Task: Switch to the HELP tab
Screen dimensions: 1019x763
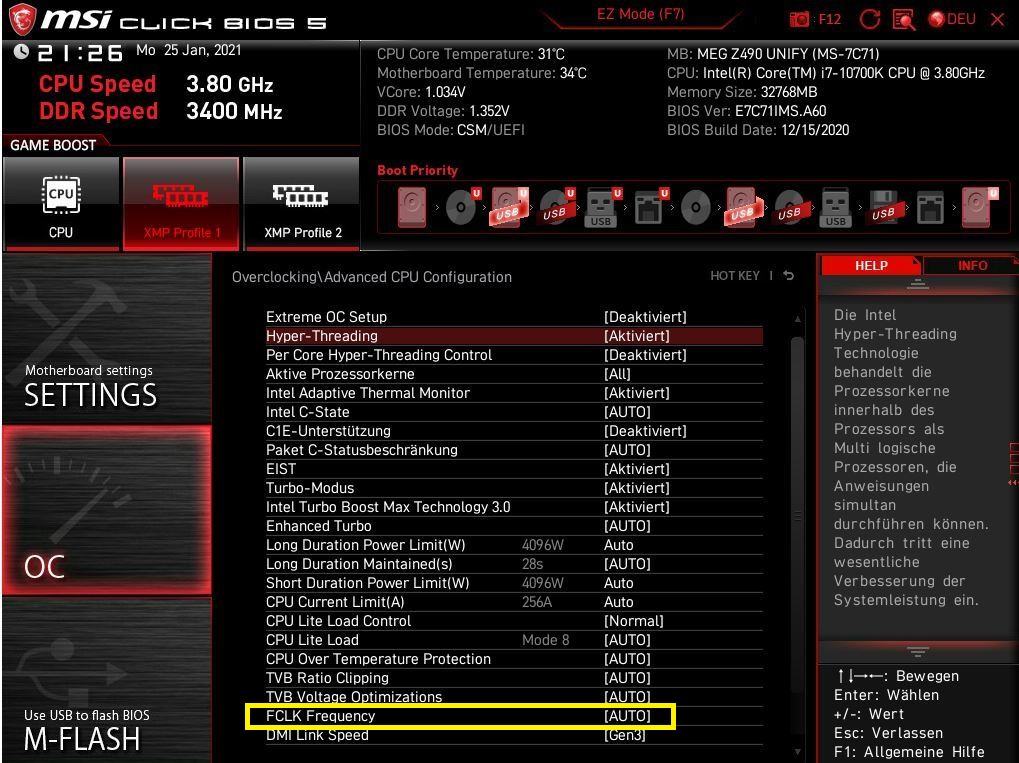Action: click(871, 265)
